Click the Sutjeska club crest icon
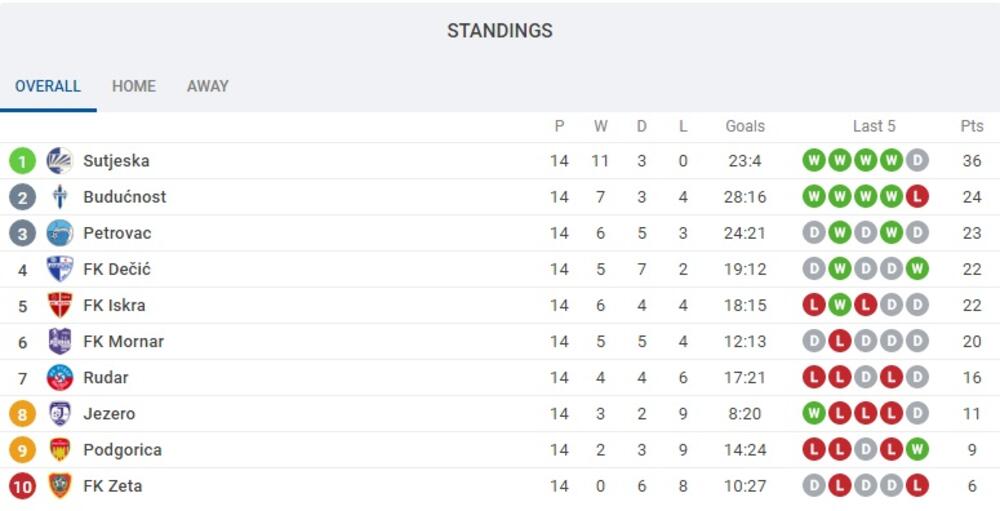1000x511 pixels. [x=60, y=161]
